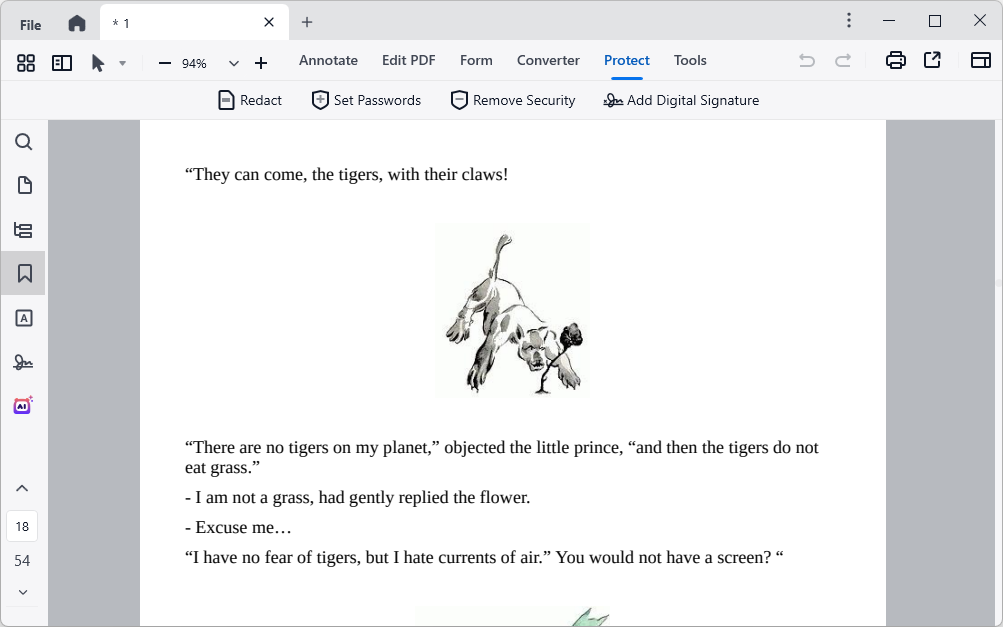The width and height of the screenshot is (1003, 627).
Task: Click the page number field showing 18
Action: point(22,526)
